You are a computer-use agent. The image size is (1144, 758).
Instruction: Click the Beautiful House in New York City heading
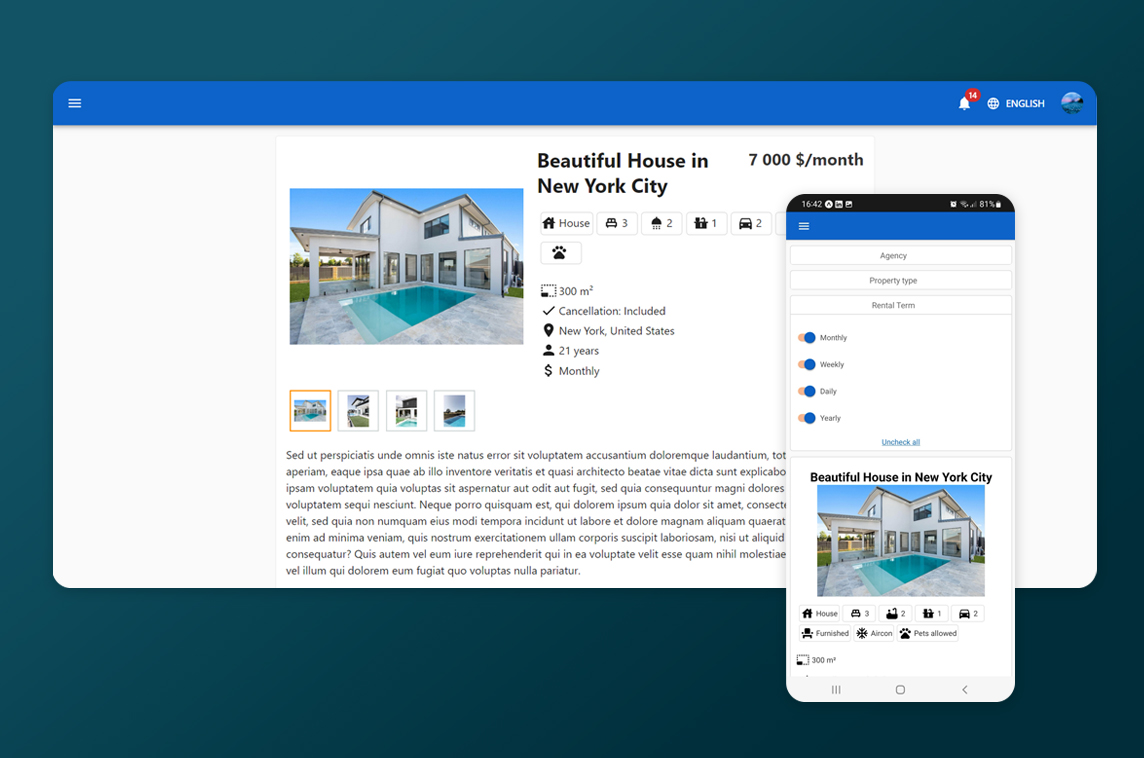tap(623, 173)
